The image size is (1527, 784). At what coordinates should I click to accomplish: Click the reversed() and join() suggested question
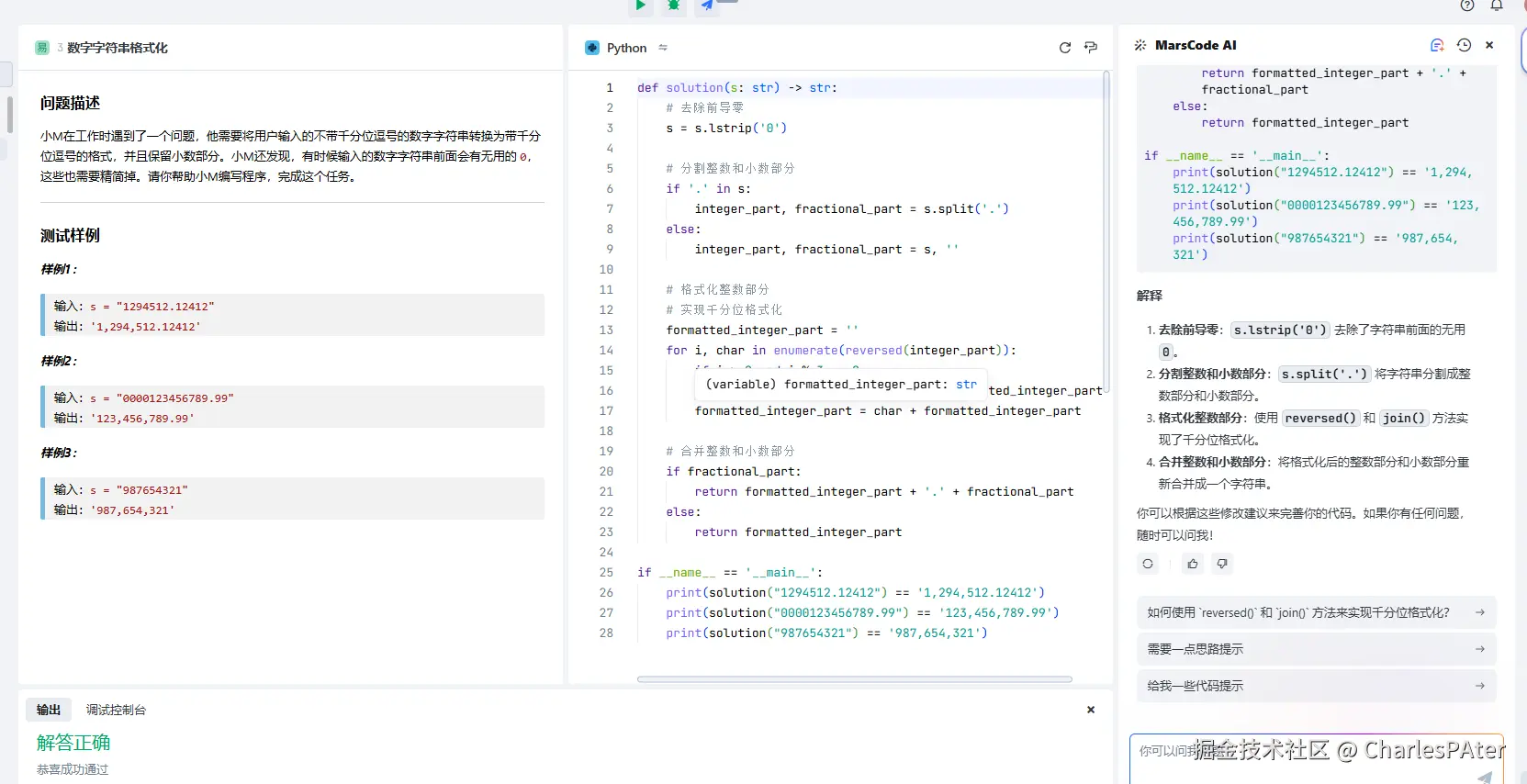coord(1316,612)
